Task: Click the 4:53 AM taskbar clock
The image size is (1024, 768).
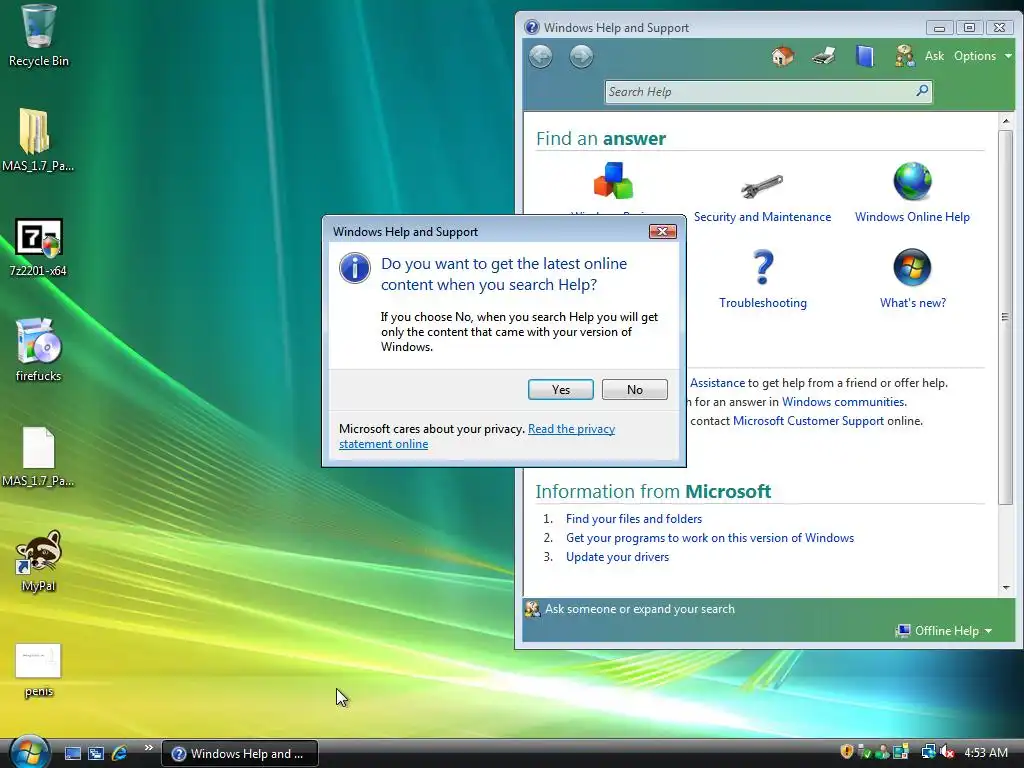Action: point(985,752)
